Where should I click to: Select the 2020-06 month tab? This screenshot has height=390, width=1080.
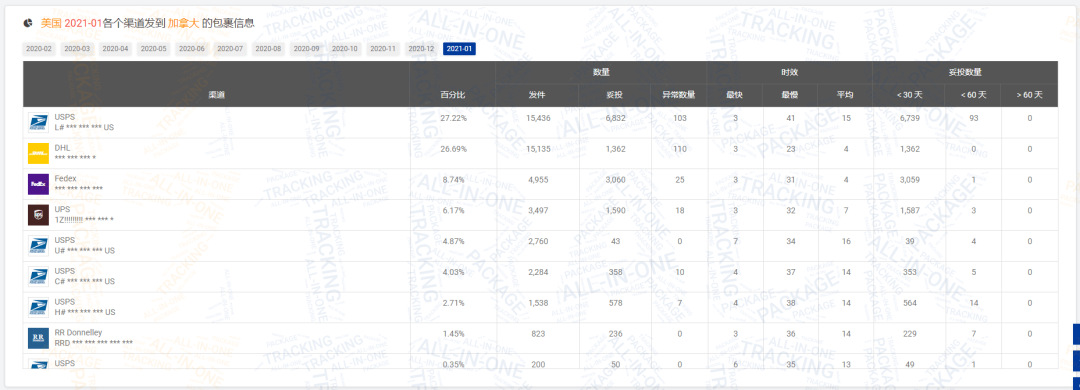tap(192, 49)
